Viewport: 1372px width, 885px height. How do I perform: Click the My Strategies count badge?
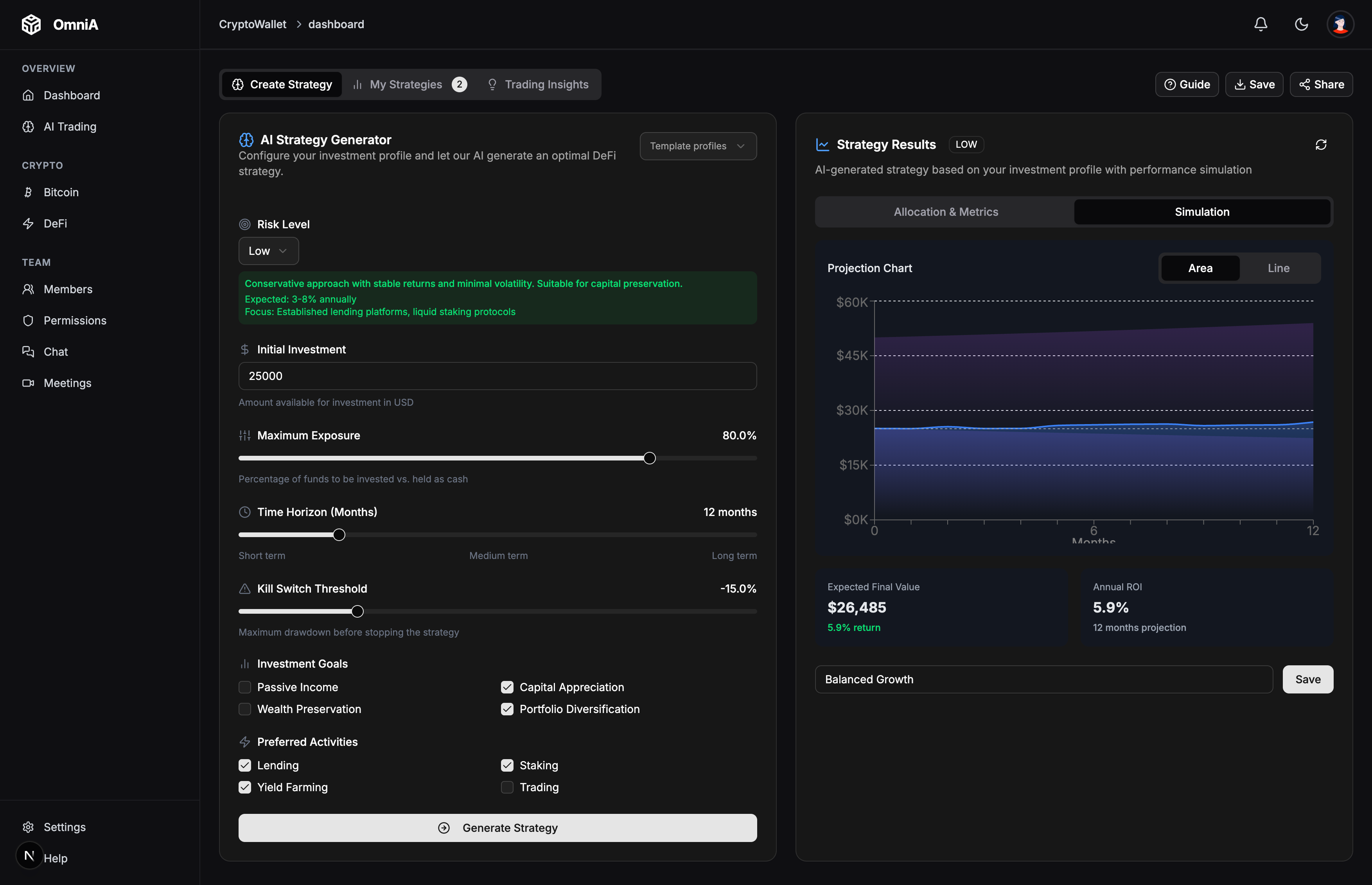(x=459, y=84)
